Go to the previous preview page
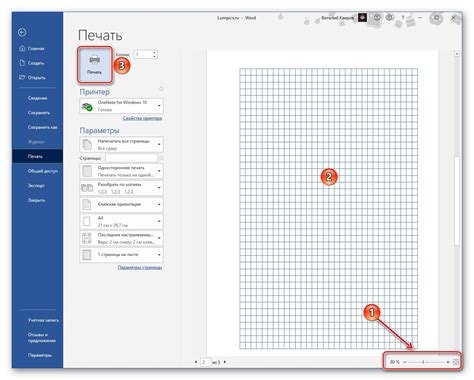Viewport: 474px width, 380px height. tap(196, 362)
